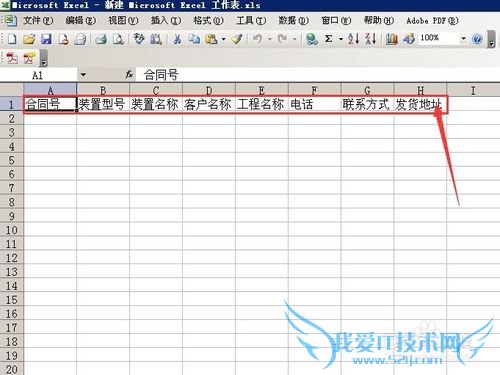Viewport: 500px width, 375px height.
Task: Open the 窗口(W) menu
Action: point(336,21)
